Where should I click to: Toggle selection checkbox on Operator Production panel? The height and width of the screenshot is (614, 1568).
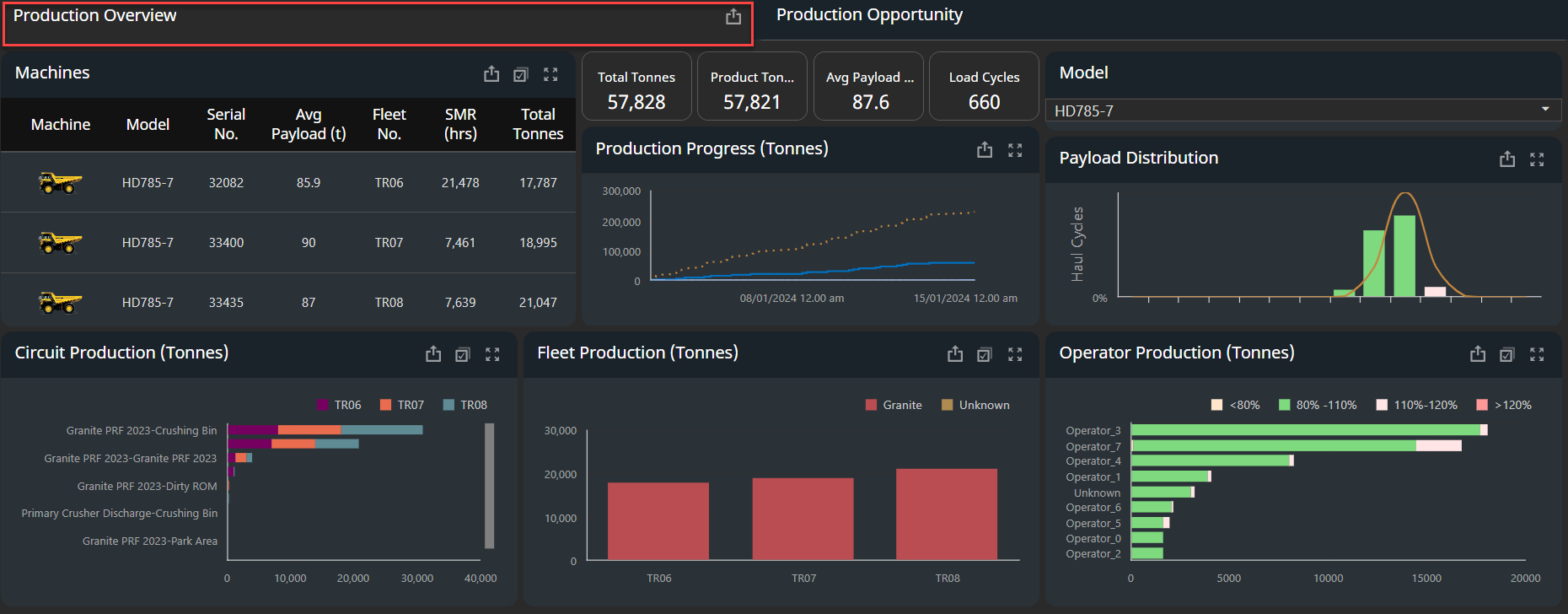point(1507,354)
